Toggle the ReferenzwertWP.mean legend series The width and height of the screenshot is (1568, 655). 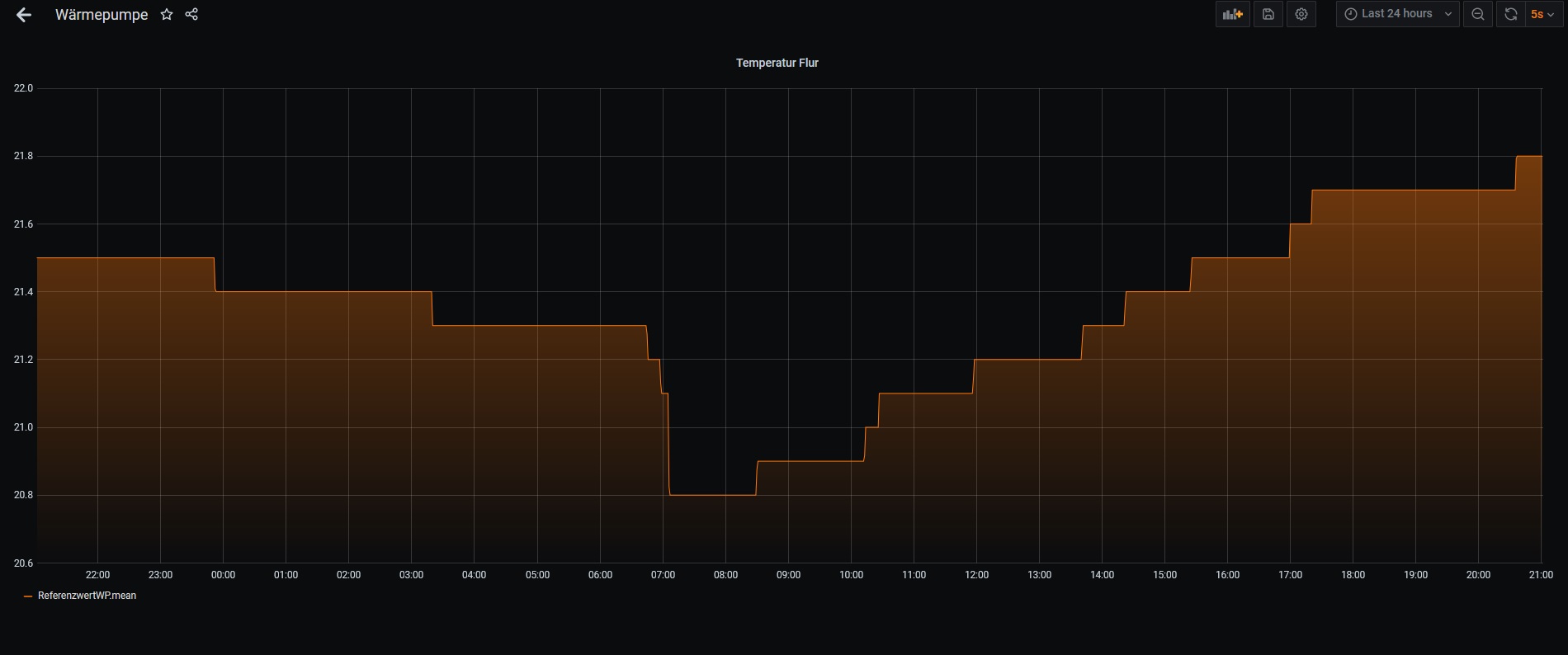click(x=87, y=596)
